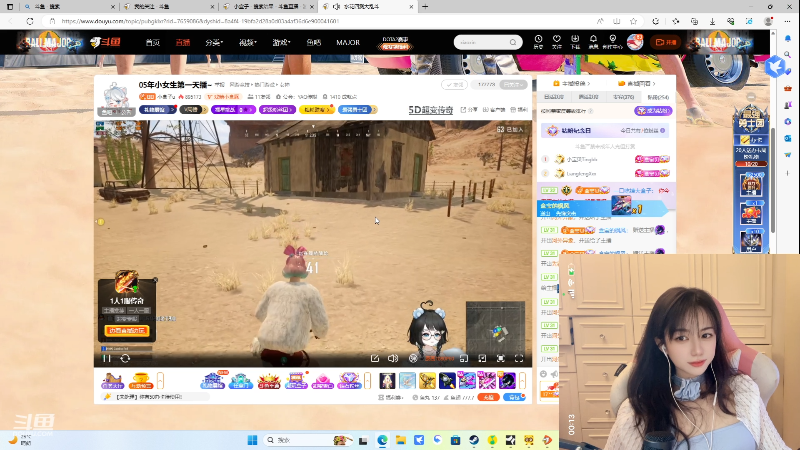Select 直播 in the Douyu navigation

pos(183,42)
